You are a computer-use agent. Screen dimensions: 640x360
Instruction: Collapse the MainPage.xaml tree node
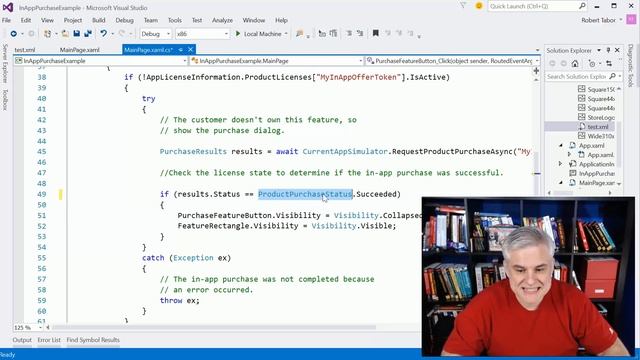(561, 182)
